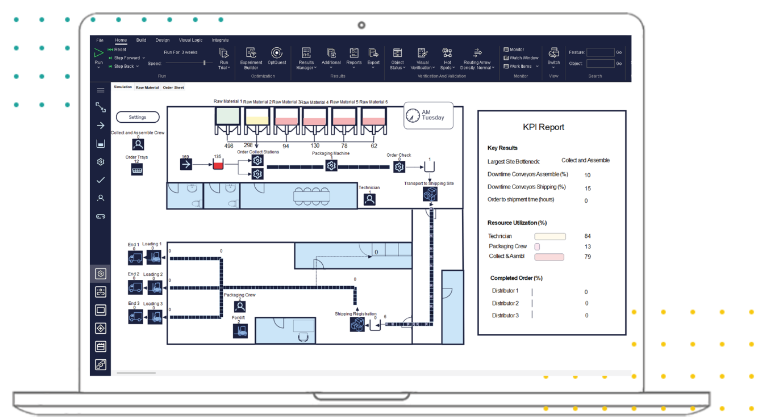Select the Order Sheet tab
Image resolution: width=777 pixels, height=418 pixels.
pyautogui.click(x=173, y=87)
